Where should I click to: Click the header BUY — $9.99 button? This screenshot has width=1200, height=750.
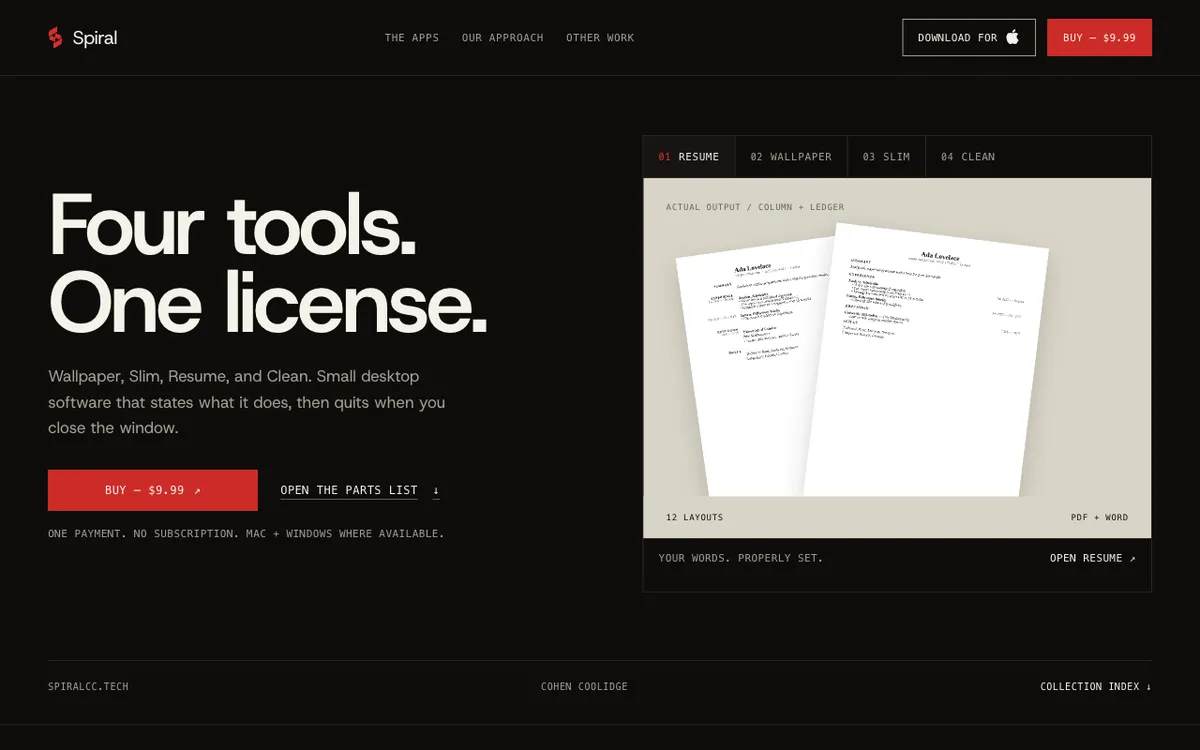click(1099, 37)
